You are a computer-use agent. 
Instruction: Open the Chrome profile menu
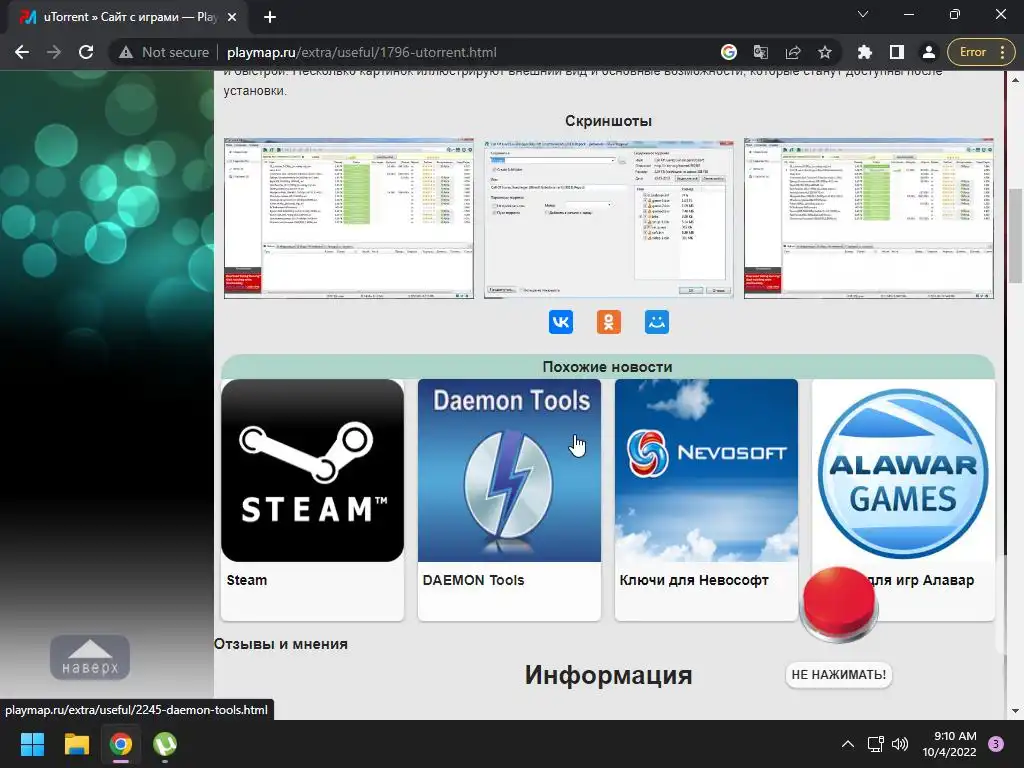929,52
